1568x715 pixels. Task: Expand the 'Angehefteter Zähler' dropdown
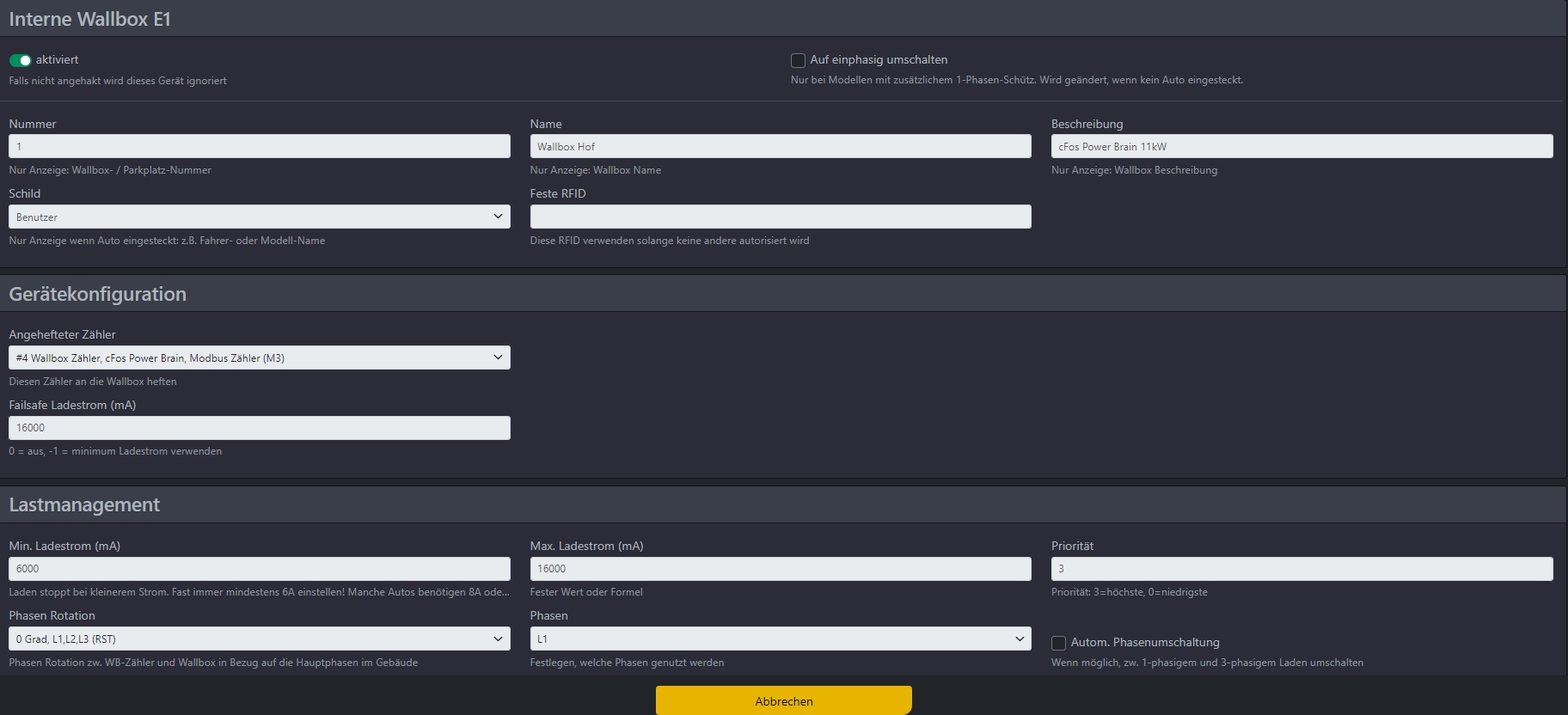click(259, 357)
